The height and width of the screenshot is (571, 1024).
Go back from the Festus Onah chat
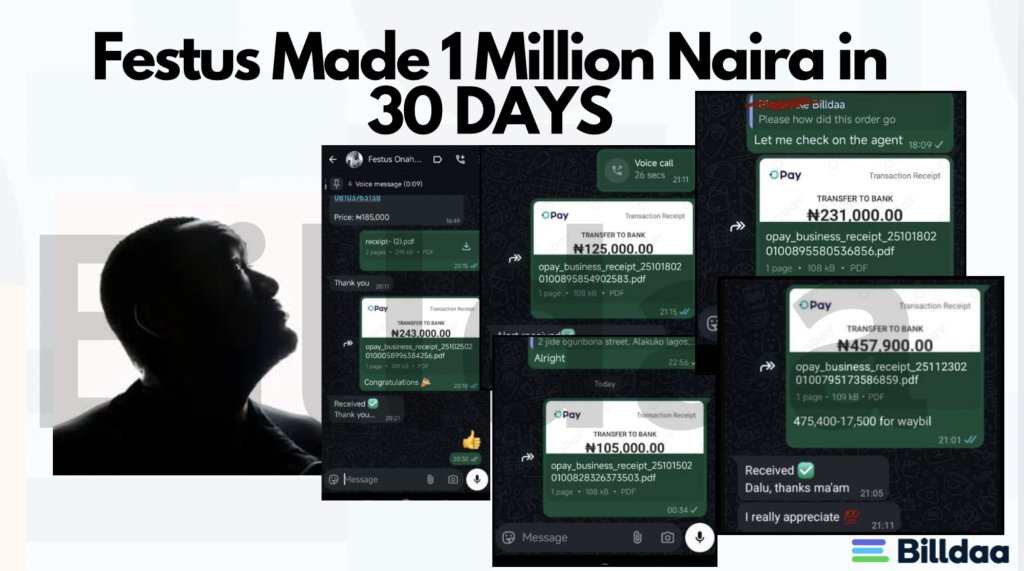point(333,159)
